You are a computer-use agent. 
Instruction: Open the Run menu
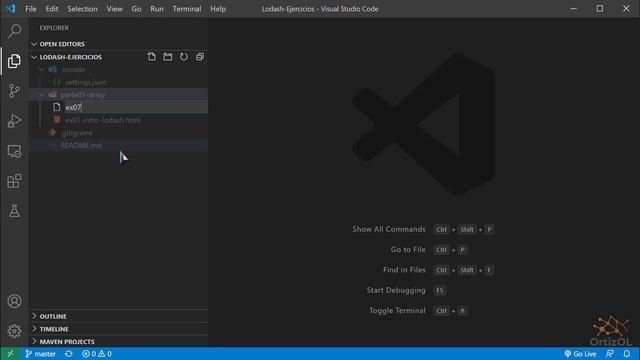coord(157,9)
